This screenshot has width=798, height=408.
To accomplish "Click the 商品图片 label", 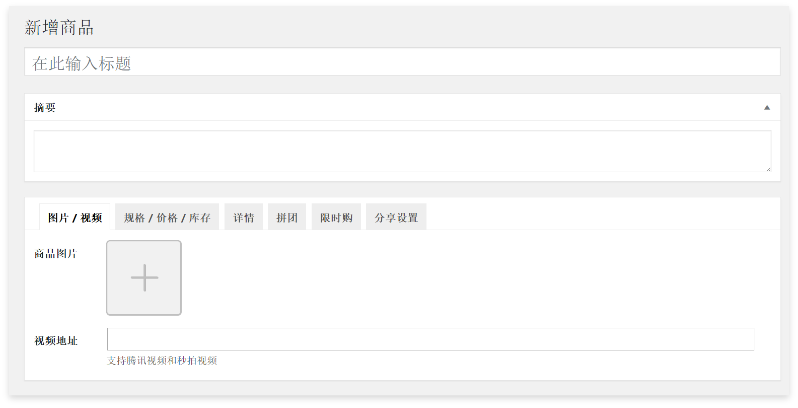I will (x=55, y=253).
